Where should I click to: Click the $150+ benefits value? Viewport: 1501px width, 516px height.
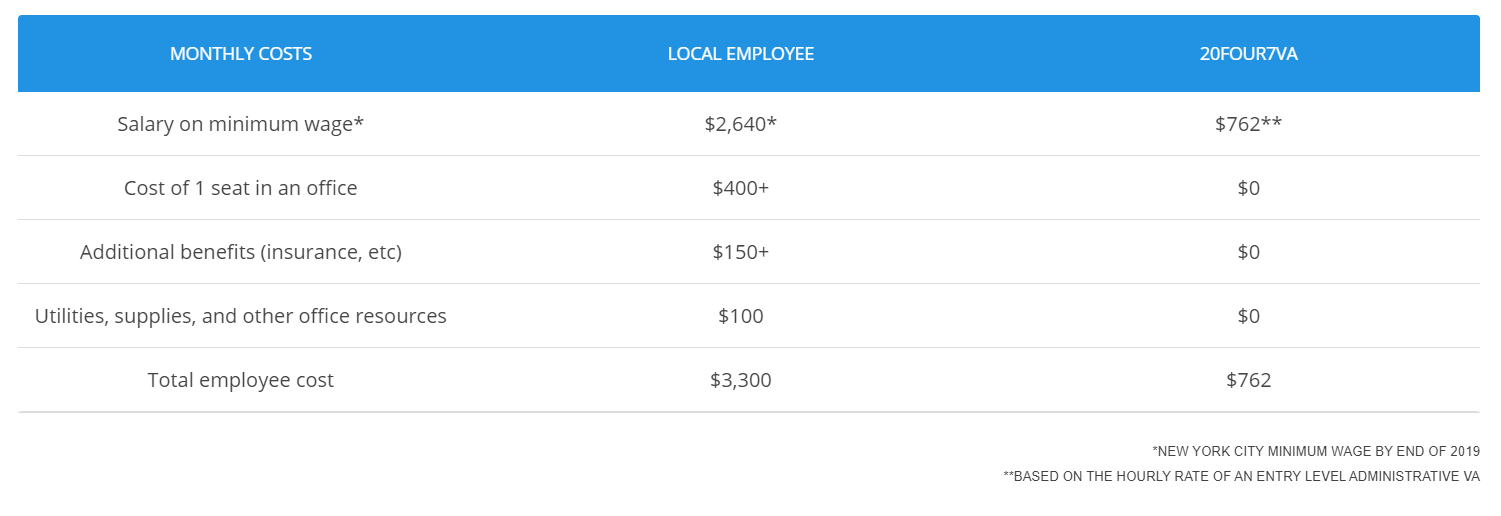[x=741, y=252]
